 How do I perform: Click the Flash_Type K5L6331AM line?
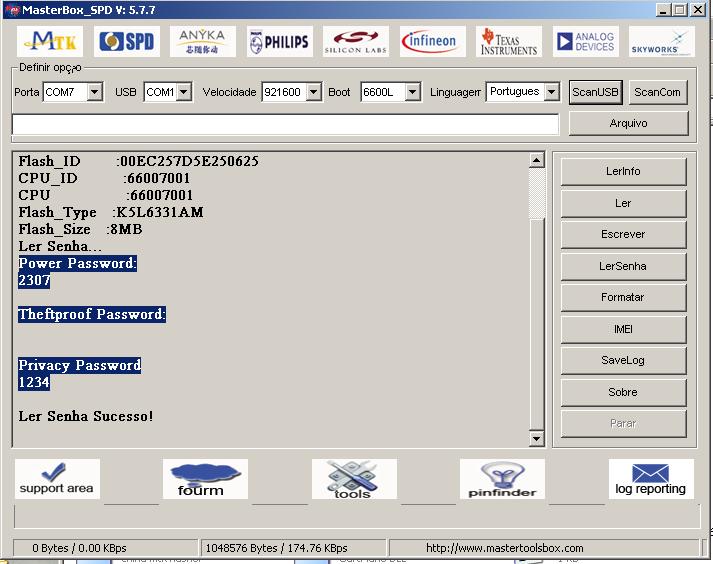(111, 212)
